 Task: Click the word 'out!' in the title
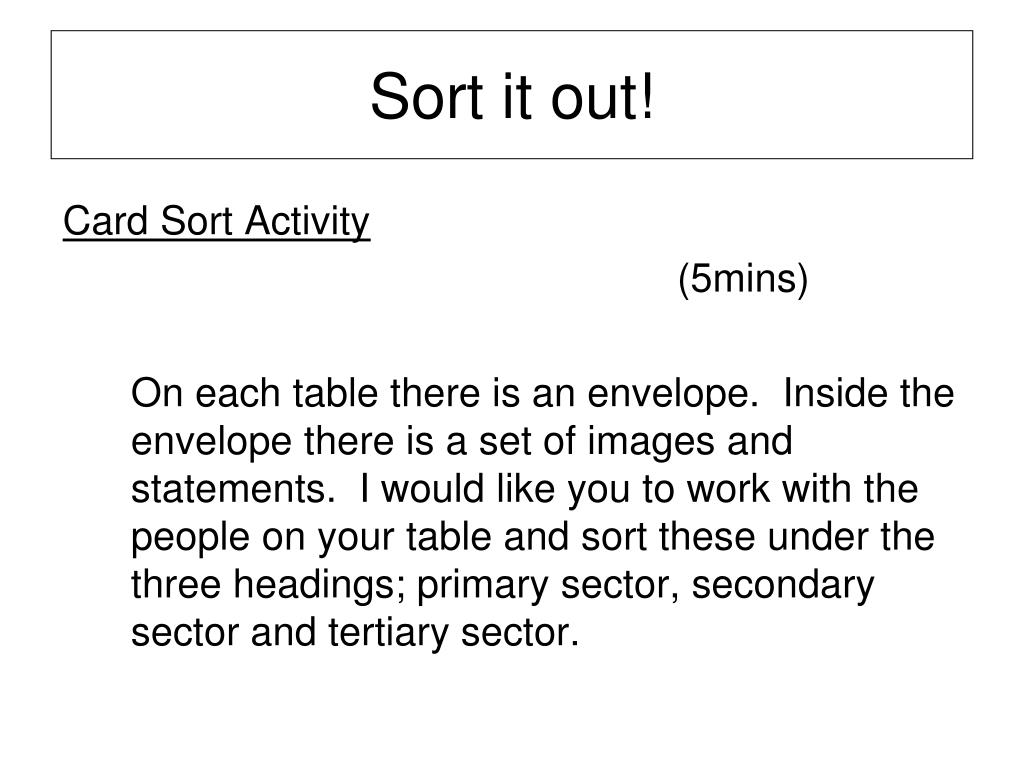(x=601, y=97)
